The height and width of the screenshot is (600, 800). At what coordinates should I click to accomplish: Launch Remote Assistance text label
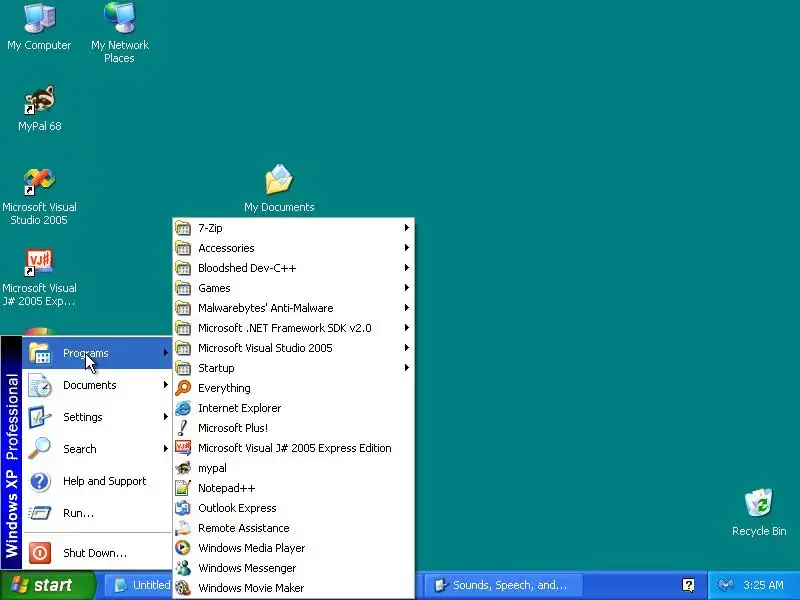tap(243, 528)
